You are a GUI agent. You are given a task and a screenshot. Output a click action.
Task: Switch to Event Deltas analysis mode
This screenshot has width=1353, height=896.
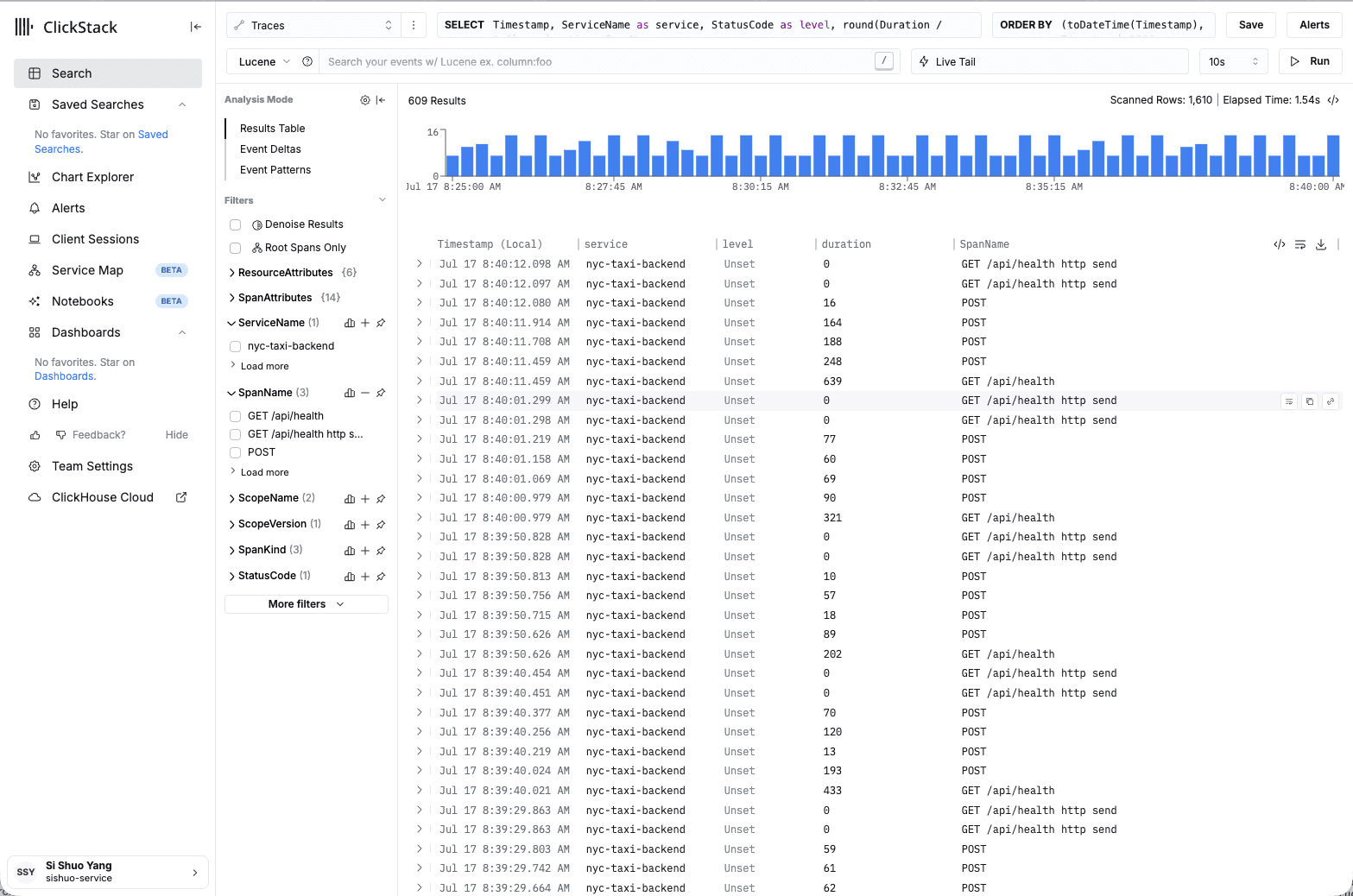[x=270, y=149]
